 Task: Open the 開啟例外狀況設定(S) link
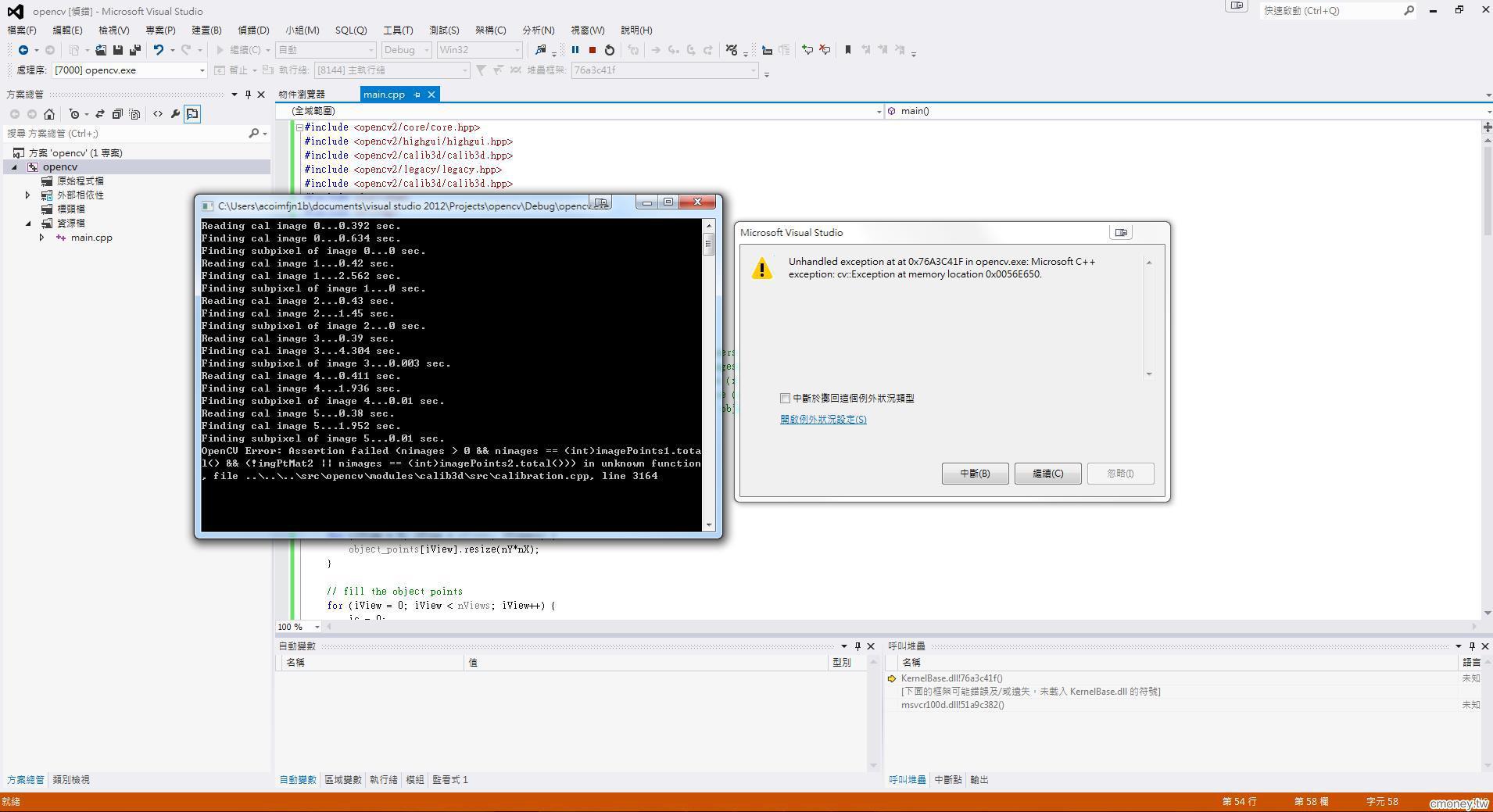pos(823,420)
